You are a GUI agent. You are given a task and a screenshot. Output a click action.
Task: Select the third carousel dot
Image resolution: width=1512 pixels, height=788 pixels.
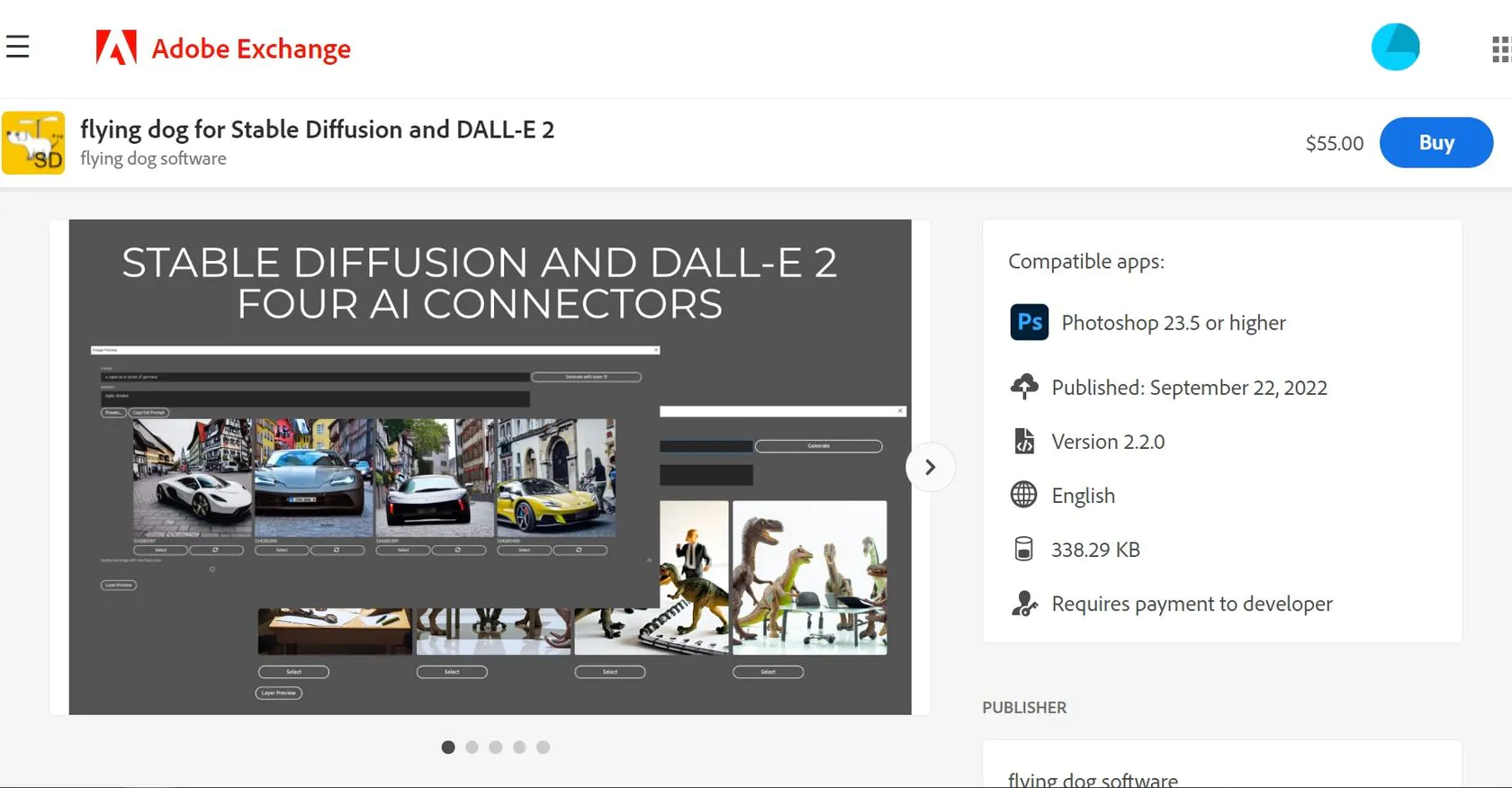coord(495,748)
